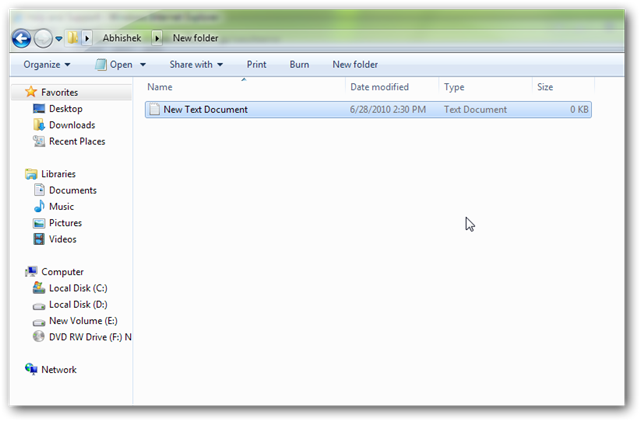Click the Downloads folder icon

click(39, 125)
